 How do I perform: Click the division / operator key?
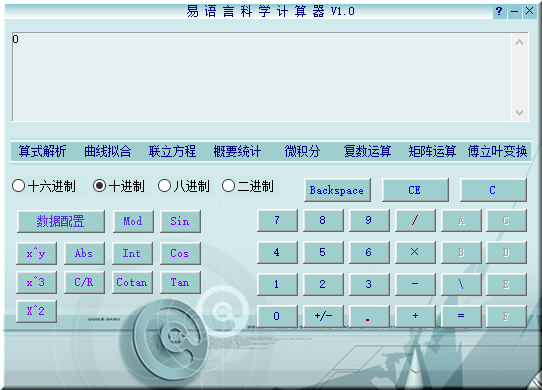pos(415,220)
